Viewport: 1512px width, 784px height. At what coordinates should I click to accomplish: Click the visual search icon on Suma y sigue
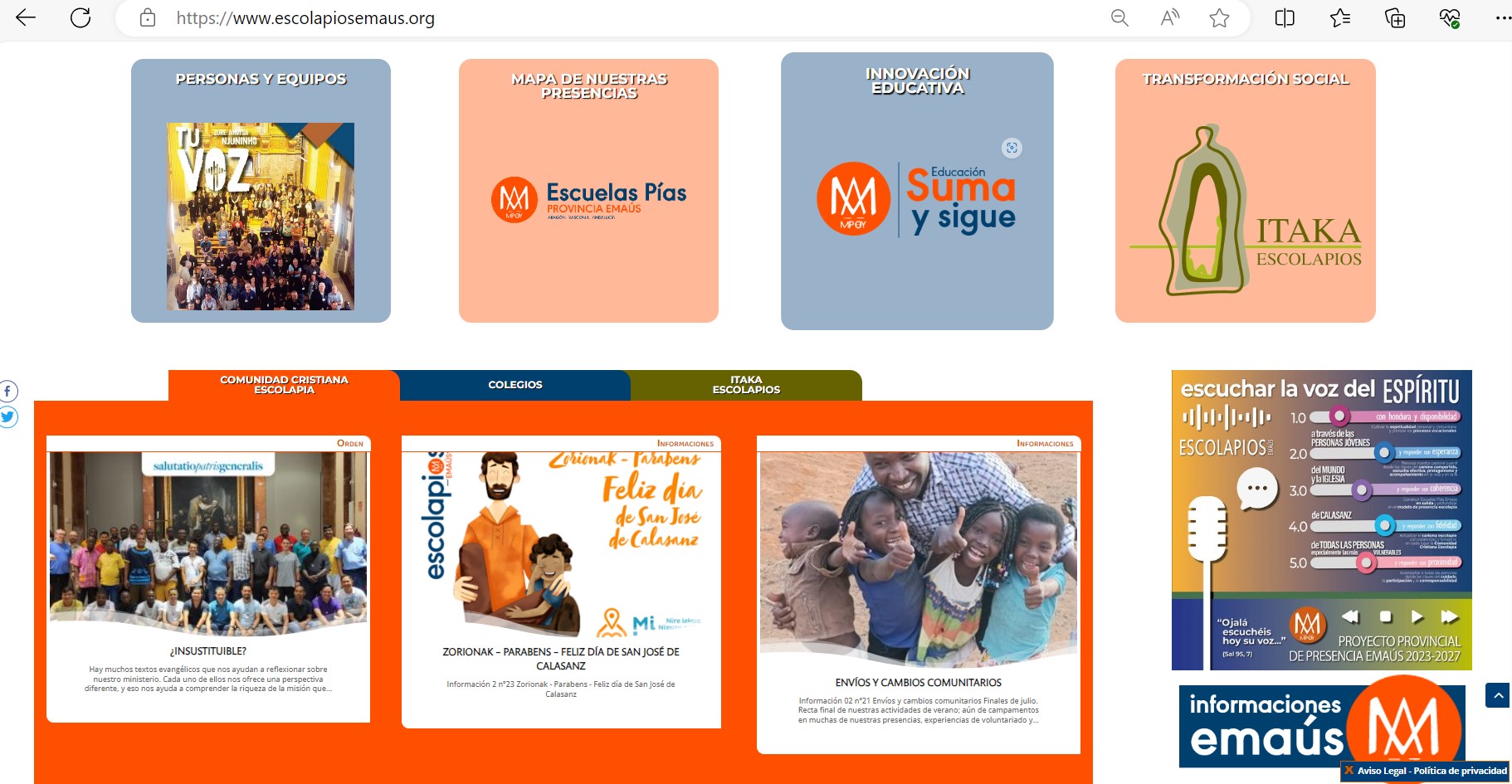[1012, 148]
